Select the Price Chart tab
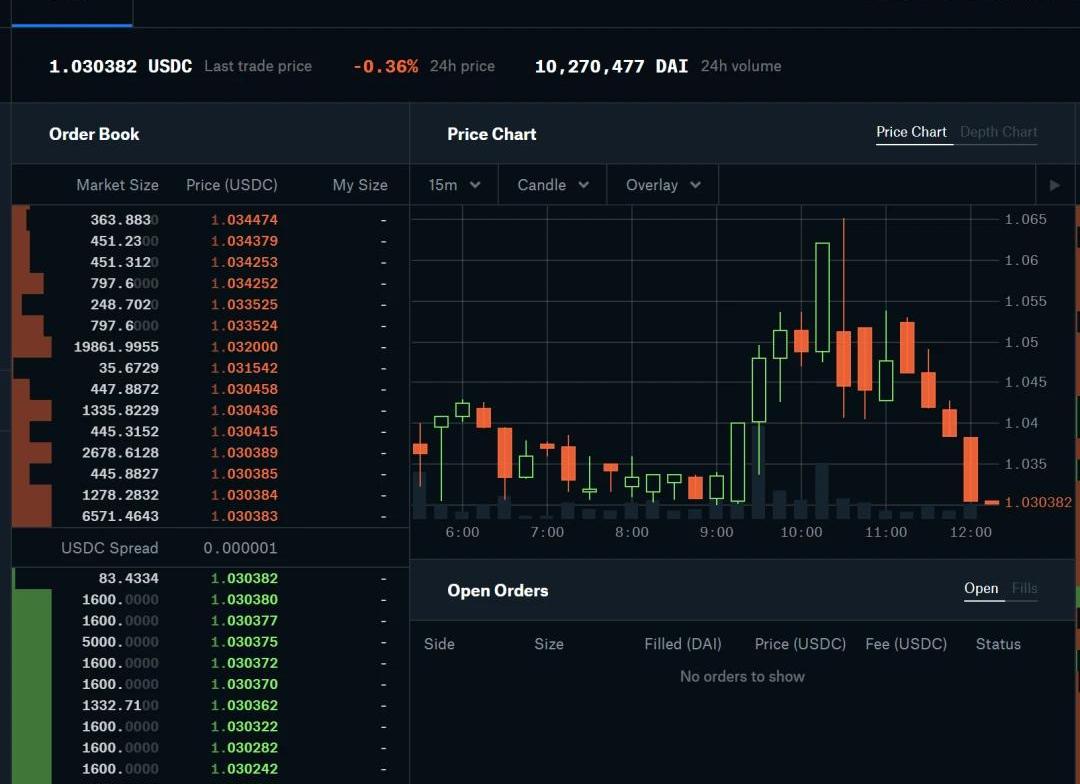 coord(911,132)
